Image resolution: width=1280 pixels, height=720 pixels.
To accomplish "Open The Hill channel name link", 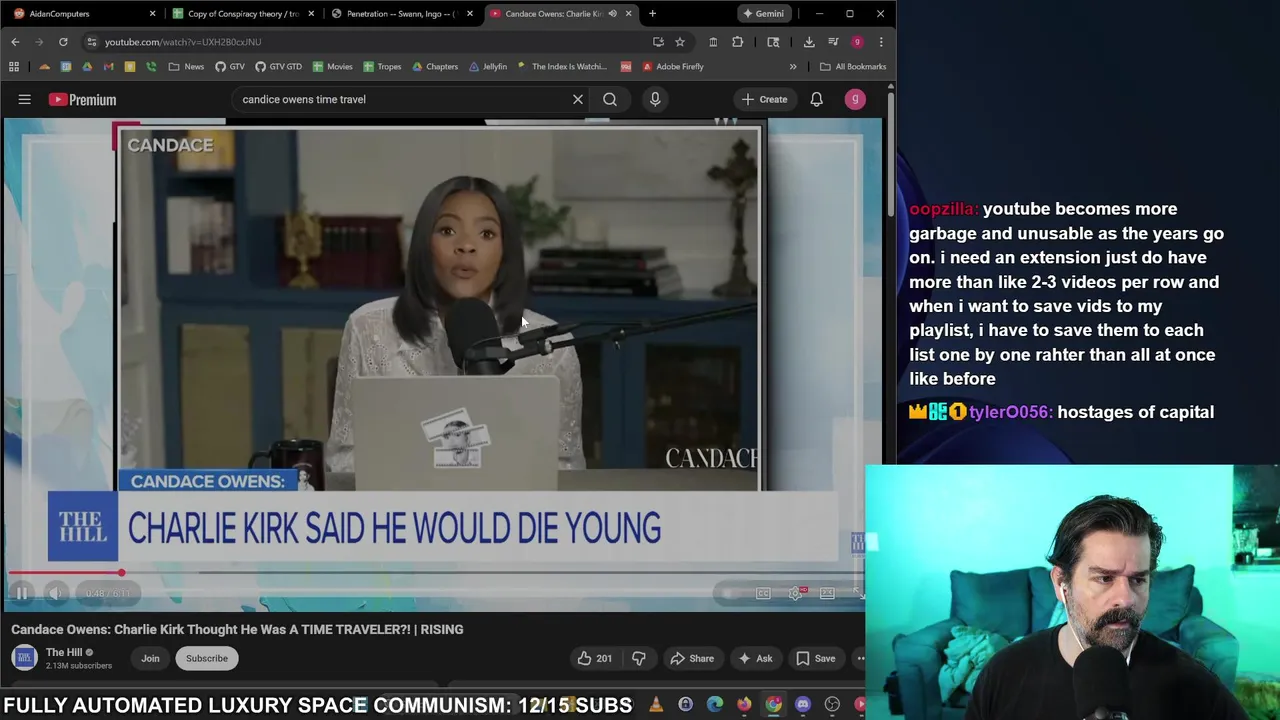I will (64, 652).
